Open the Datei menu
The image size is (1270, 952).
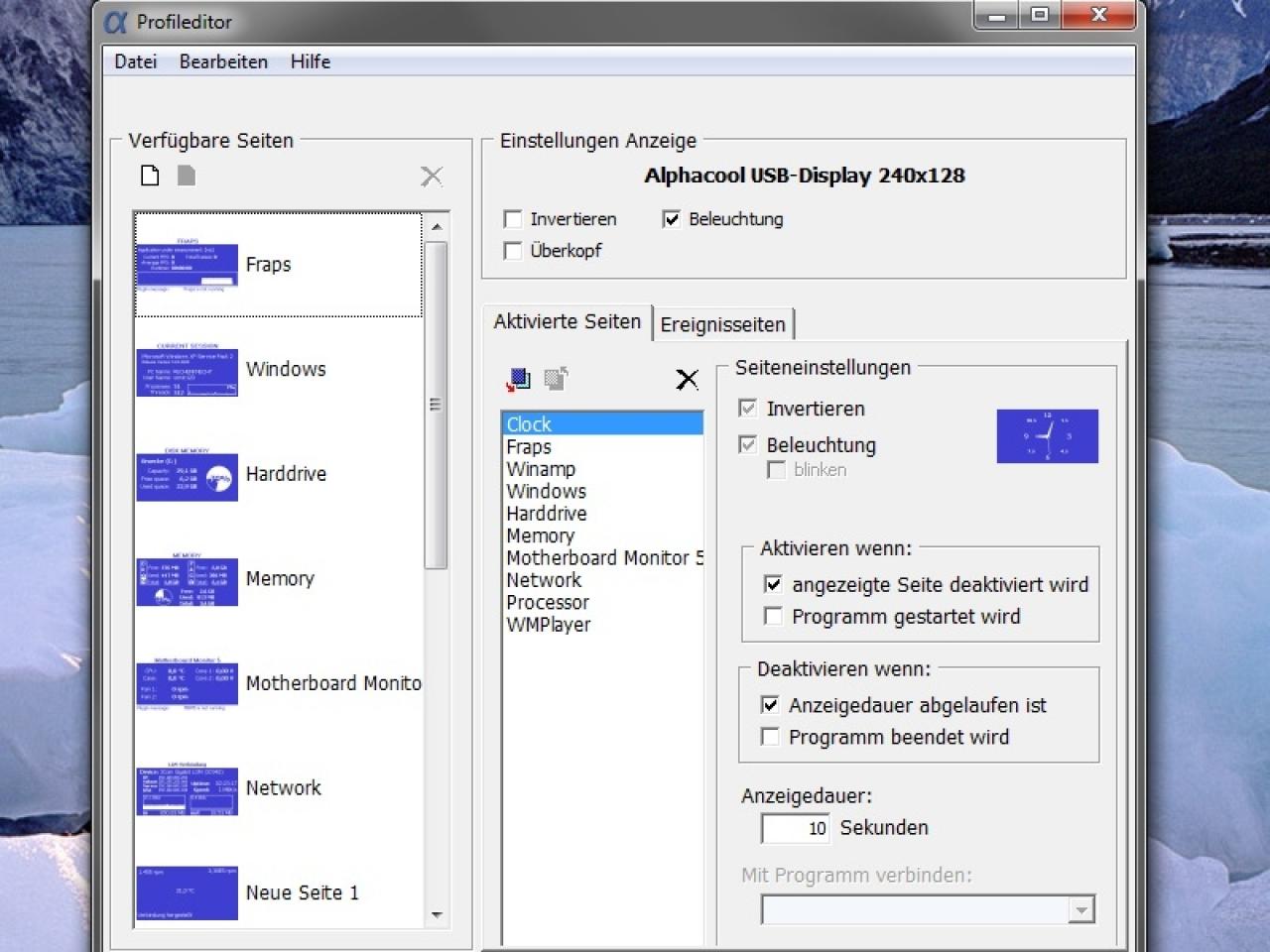pos(135,61)
